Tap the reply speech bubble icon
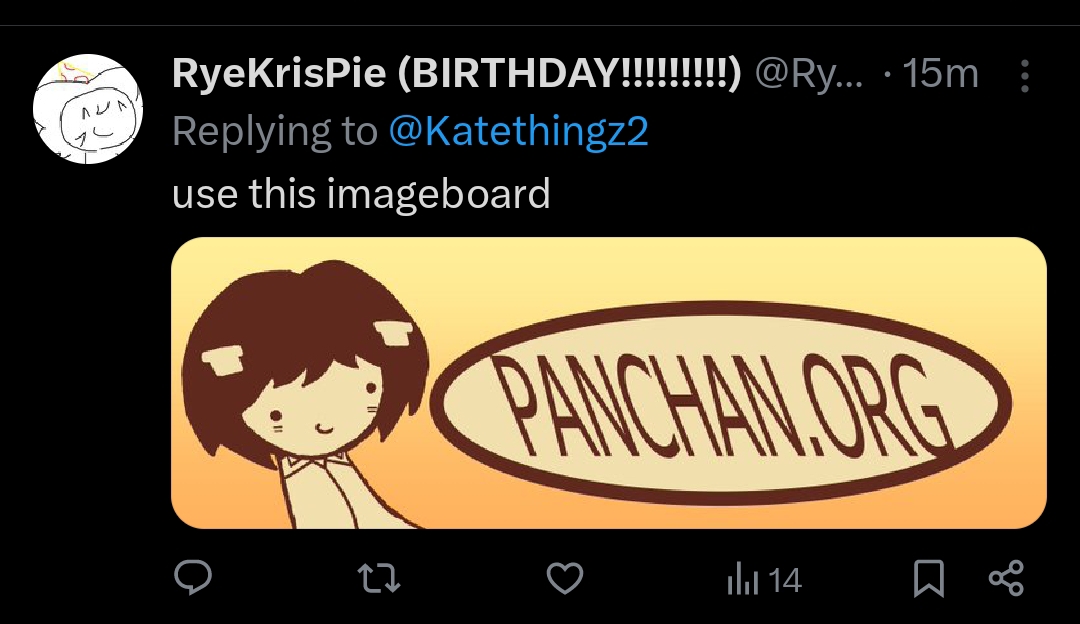Image resolution: width=1080 pixels, height=624 pixels. pyautogui.click(x=192, y=578)
